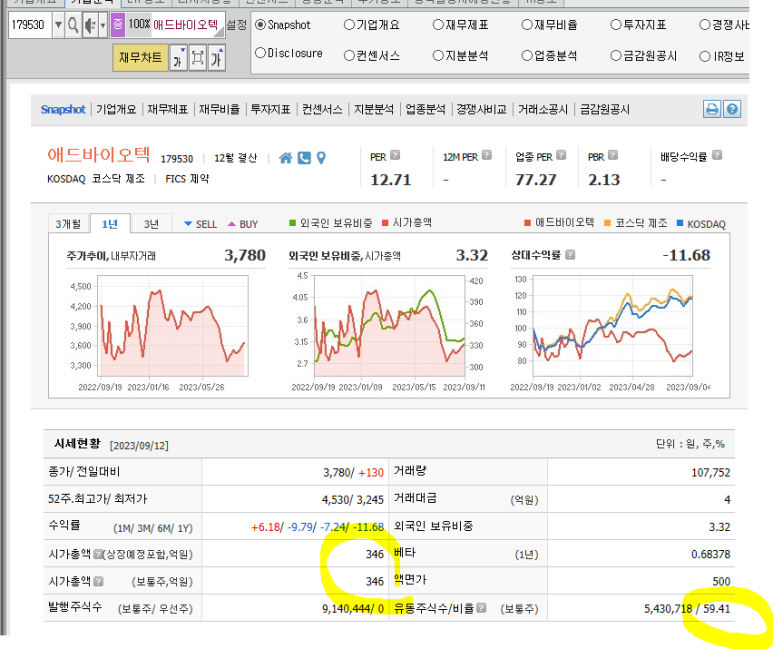Open 경쟁사비교 in the navigation bar
The width and height of the screenshot is (773, 649).
[482, 109]
